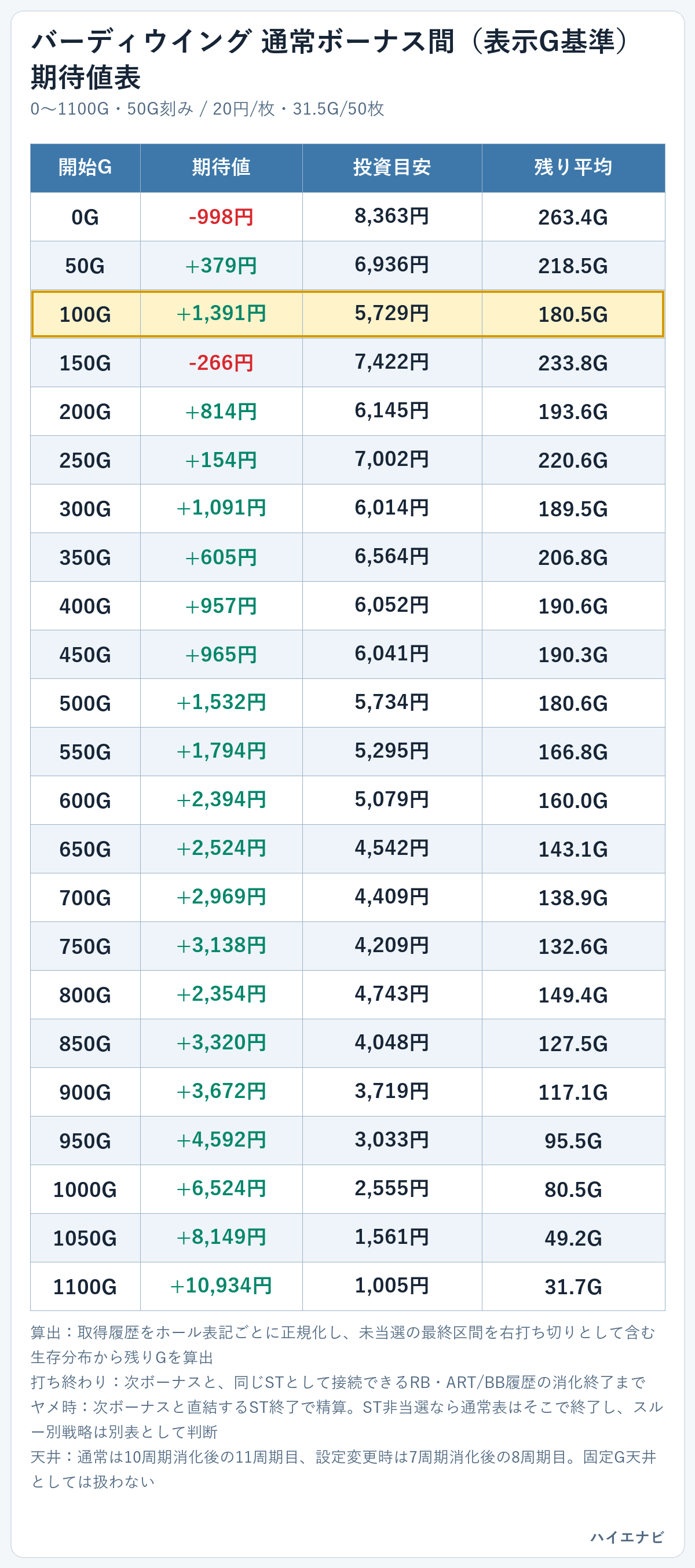695x1568 pixels.
Task: Click the 5,079円 investment cell
Action: [x=392, y=800]
